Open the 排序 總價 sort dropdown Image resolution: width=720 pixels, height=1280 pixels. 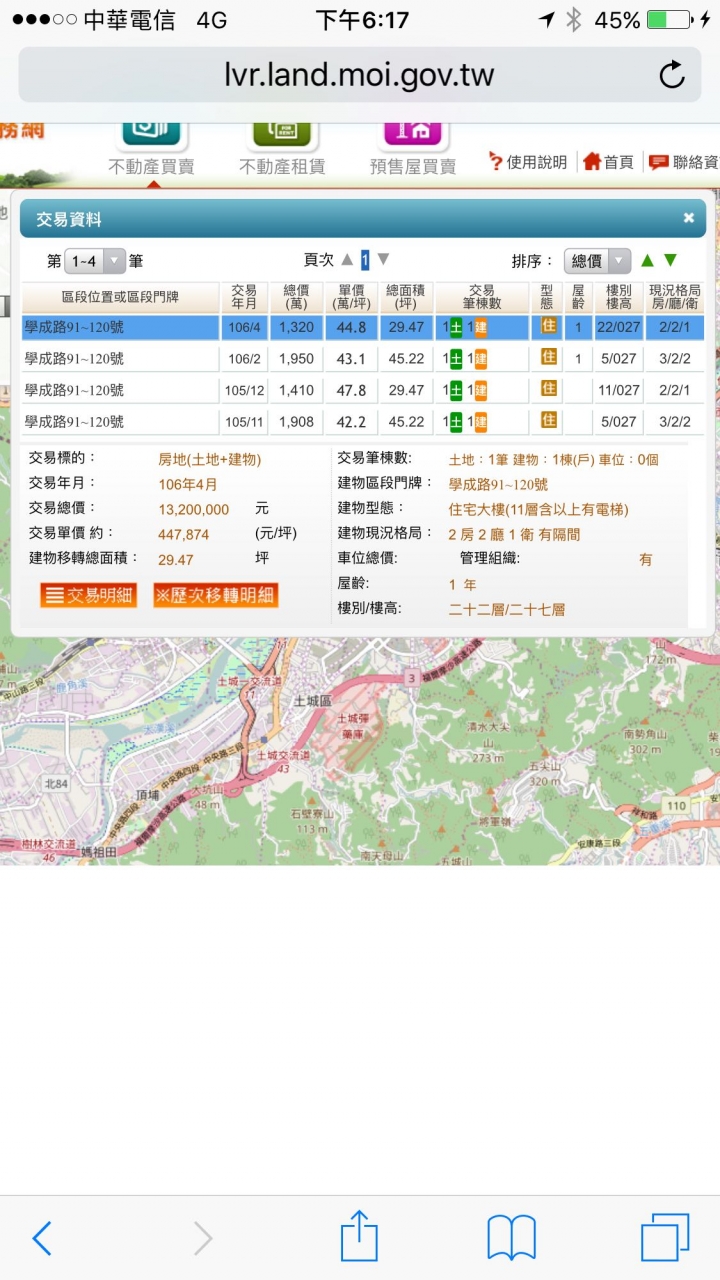[598, 261]
